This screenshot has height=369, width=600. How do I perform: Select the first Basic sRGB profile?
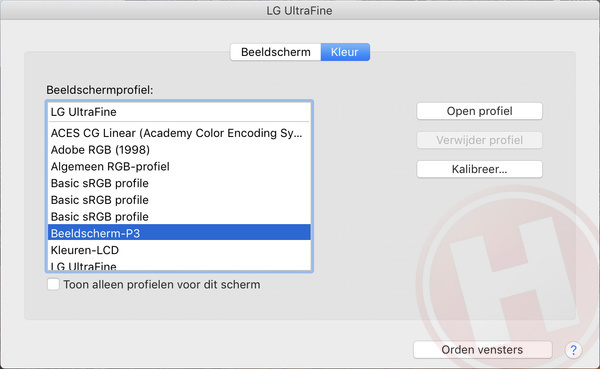tap(179, 183)
